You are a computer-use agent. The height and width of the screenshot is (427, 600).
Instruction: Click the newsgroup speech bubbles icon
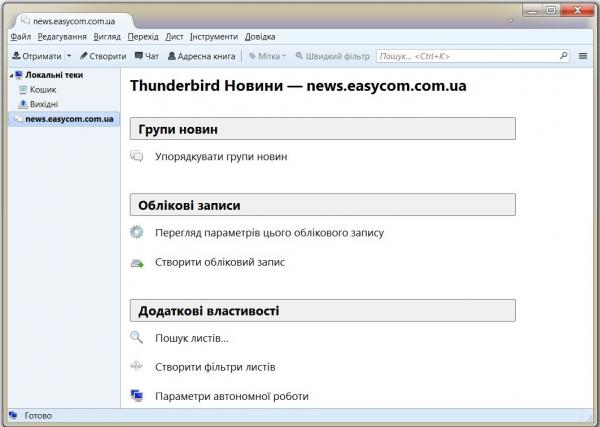[137, 156]
